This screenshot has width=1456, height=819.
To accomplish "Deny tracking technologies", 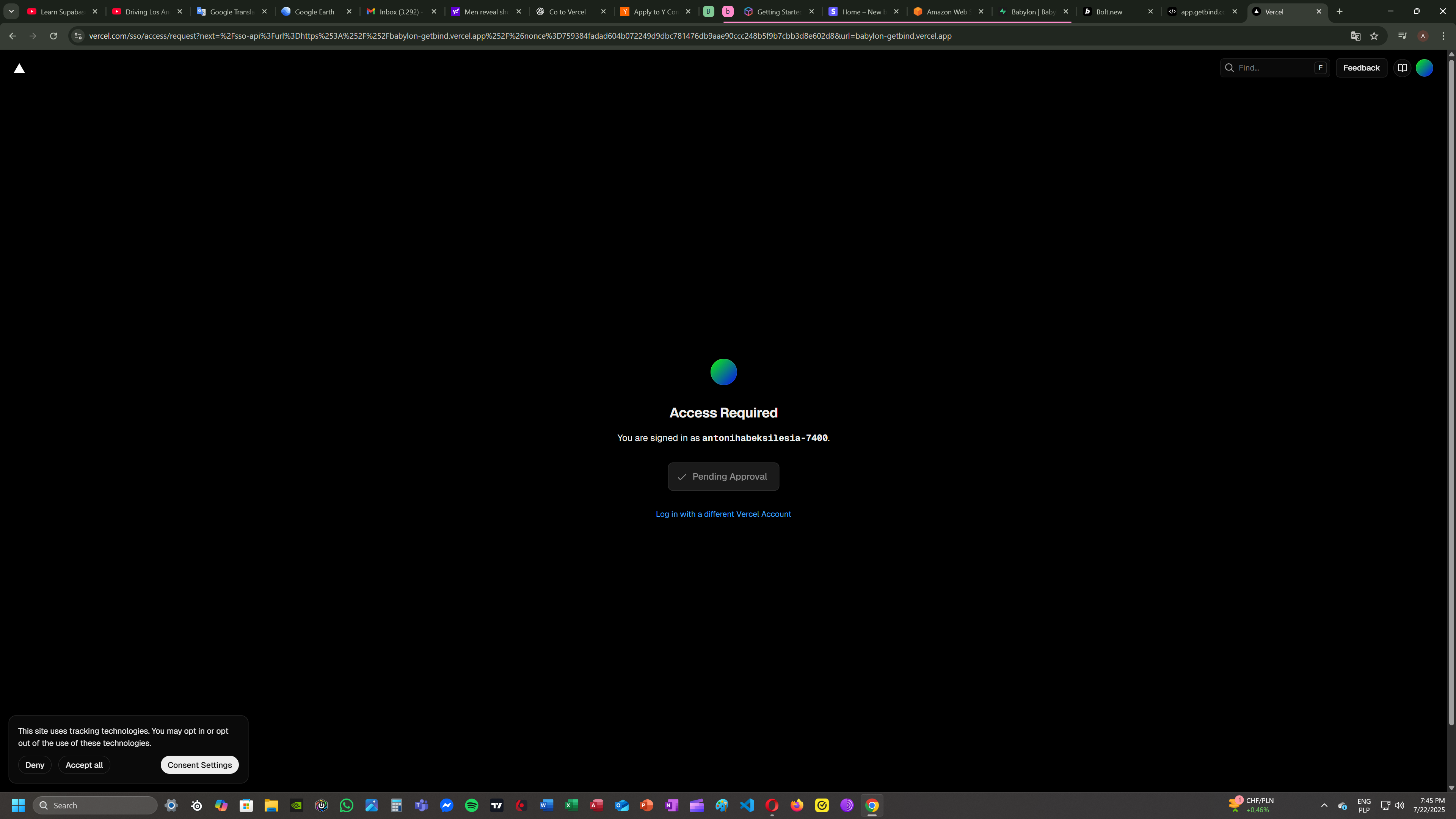I will (x=35, y=765).
